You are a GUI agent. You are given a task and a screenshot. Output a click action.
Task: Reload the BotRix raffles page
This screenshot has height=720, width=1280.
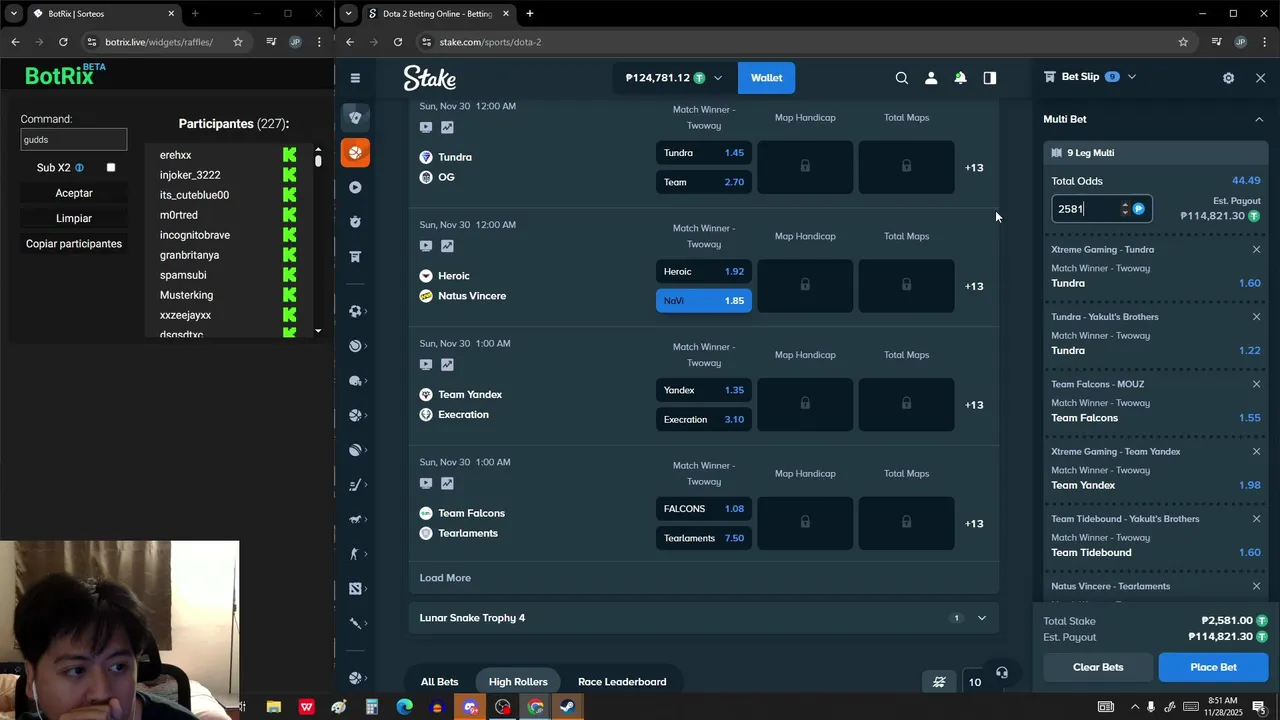pyautogui.click(x=63, y=42)
